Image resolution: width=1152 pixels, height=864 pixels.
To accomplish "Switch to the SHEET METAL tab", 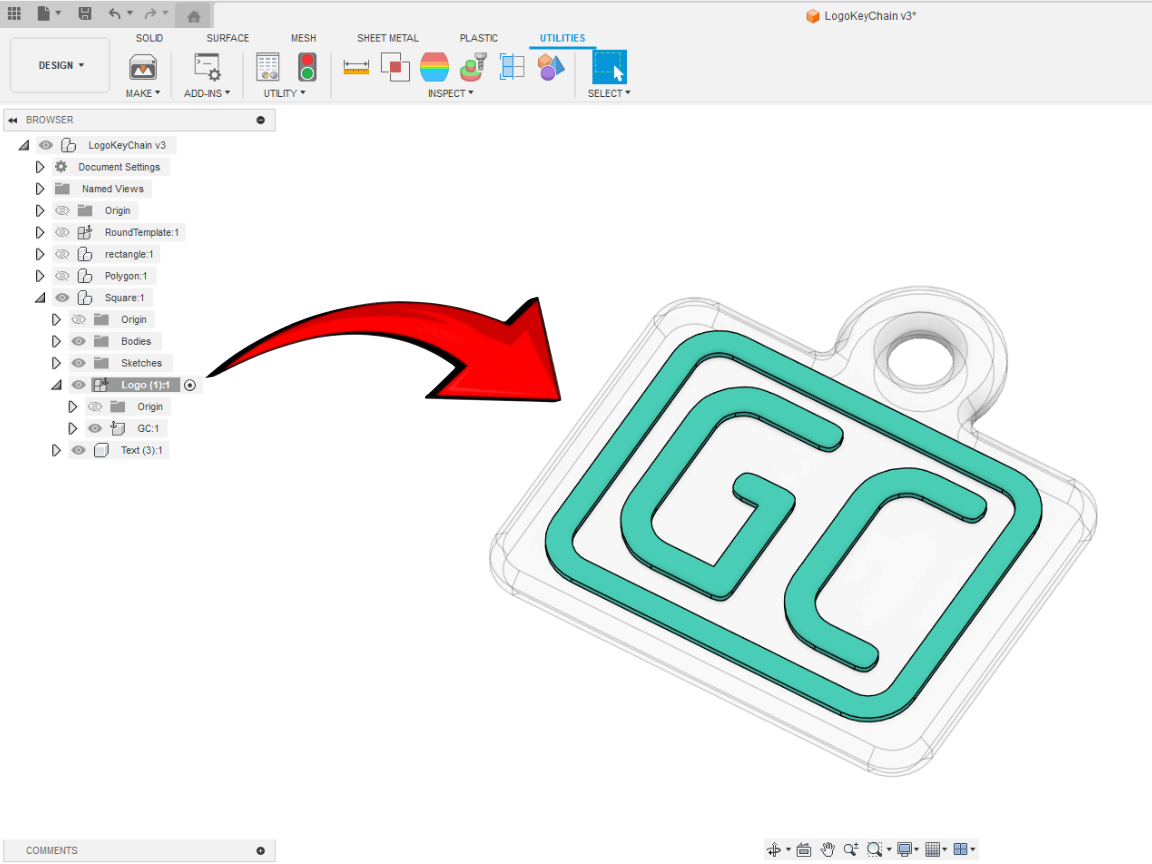I will 388,38.
